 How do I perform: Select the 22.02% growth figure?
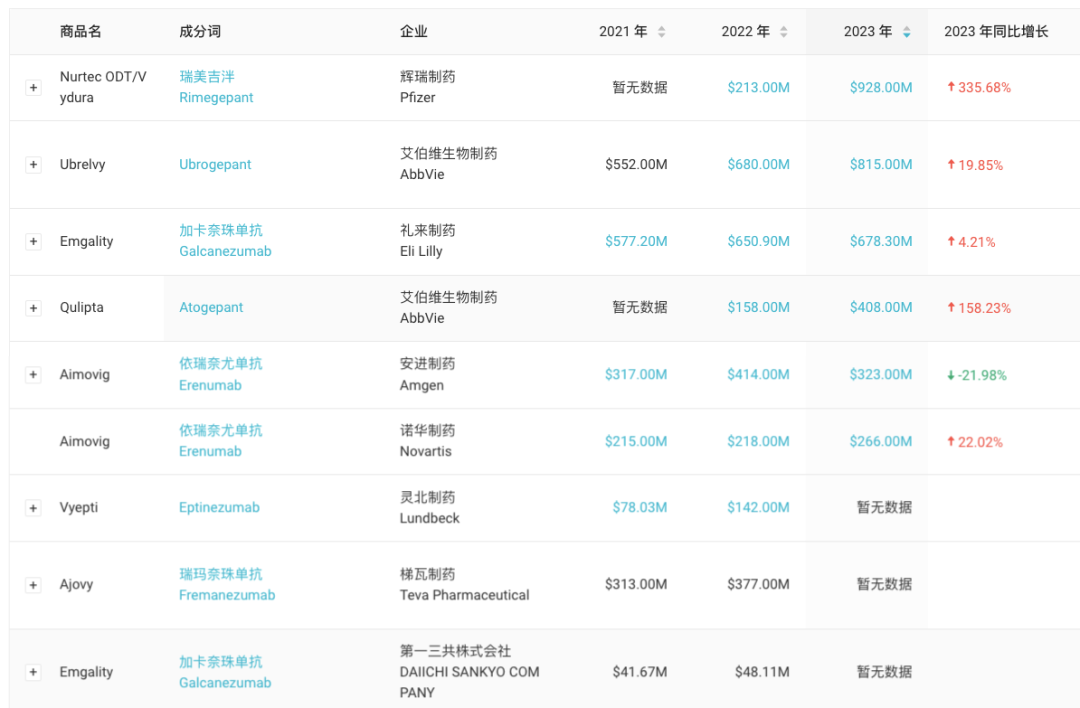coord(975,442)
